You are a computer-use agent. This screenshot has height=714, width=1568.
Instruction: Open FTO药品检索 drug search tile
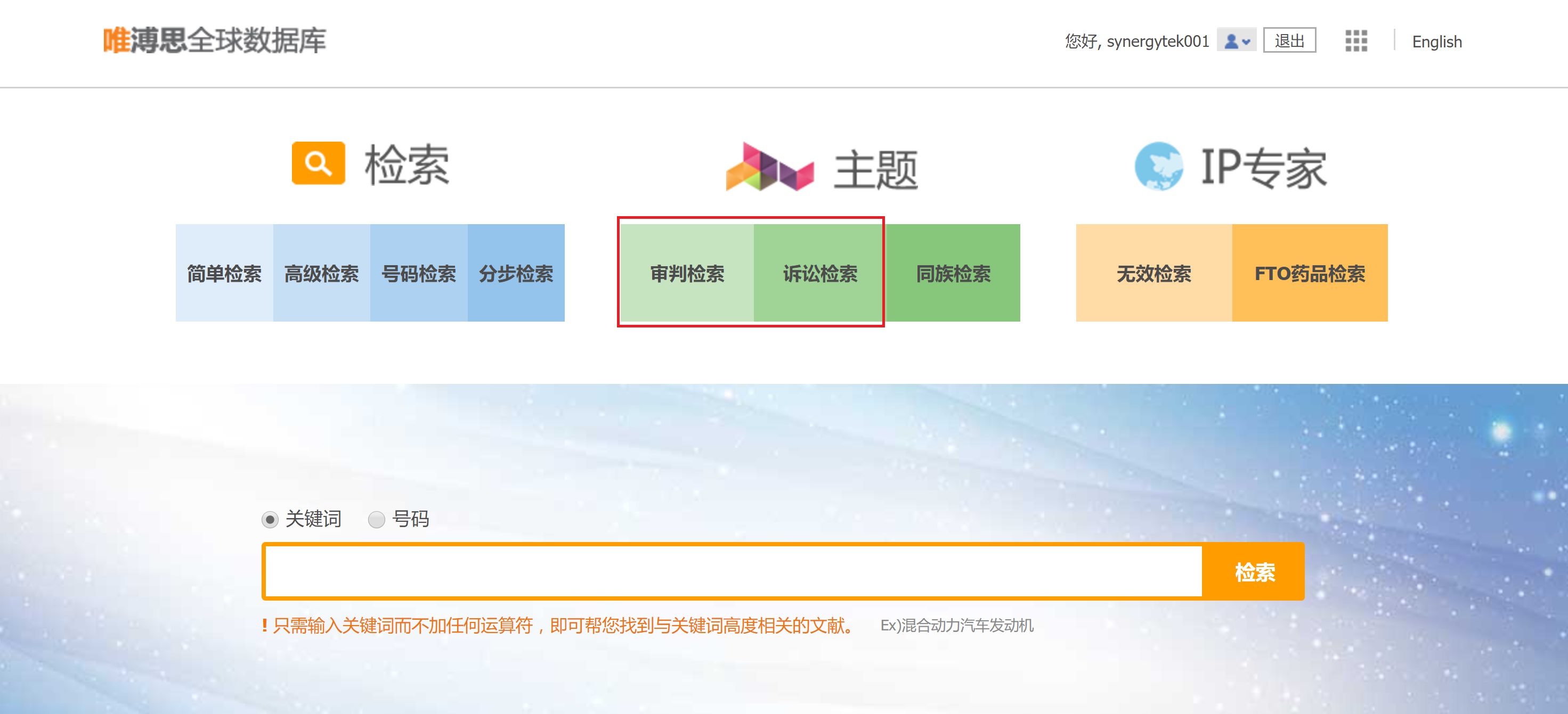[x=1309, y=273]
